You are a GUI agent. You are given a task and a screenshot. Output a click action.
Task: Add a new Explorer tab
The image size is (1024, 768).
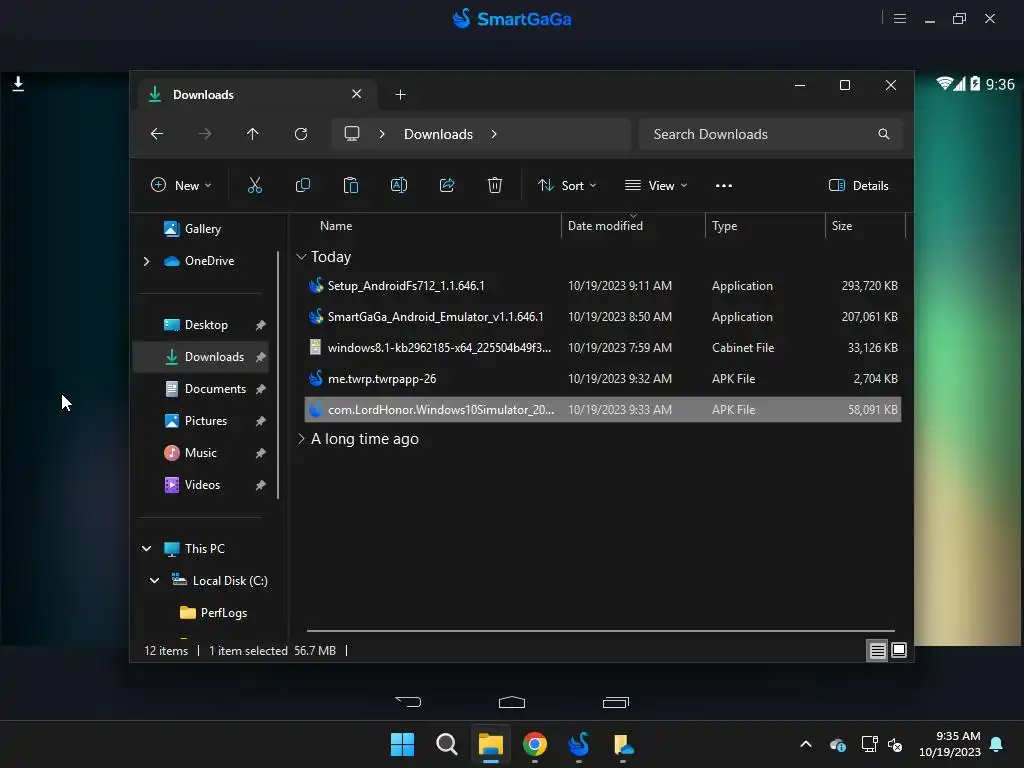[400, 95]
